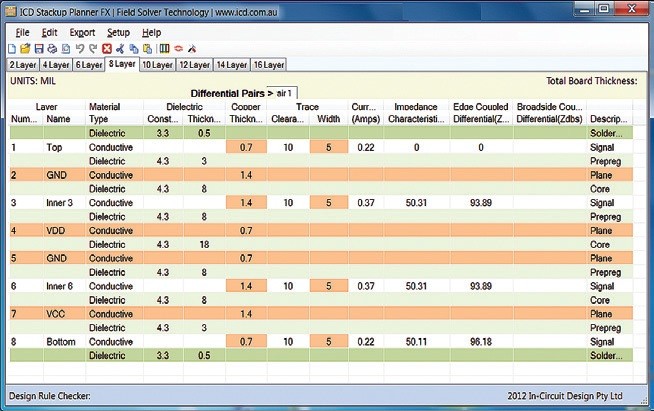The height and width of the screenshot is (411, 654).
Task: Select the 16 Layer tab
Action: pyautogui.click(x=269, y=65)
